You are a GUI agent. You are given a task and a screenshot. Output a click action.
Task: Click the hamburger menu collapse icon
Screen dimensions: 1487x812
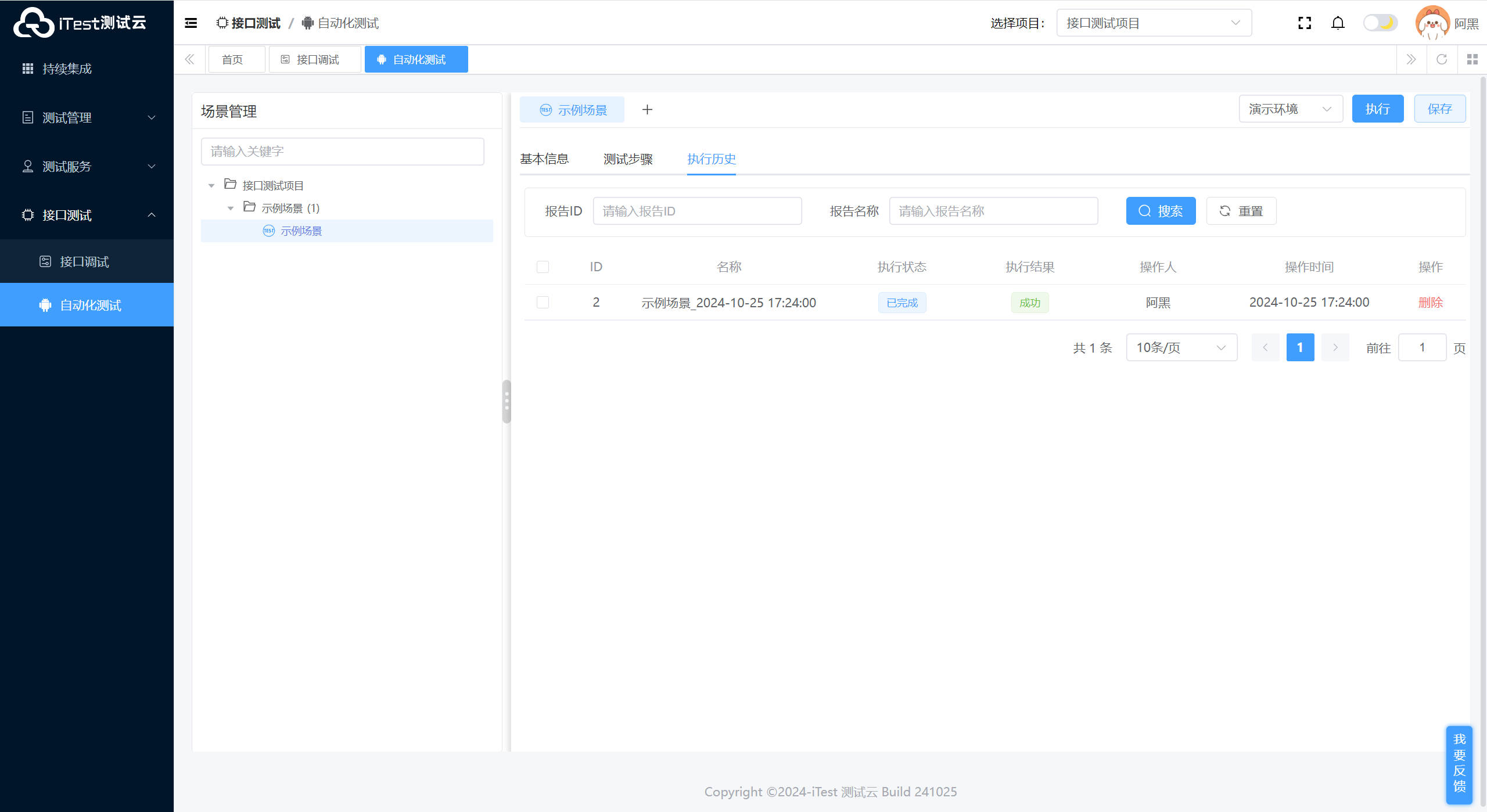(x=191, y=23)
